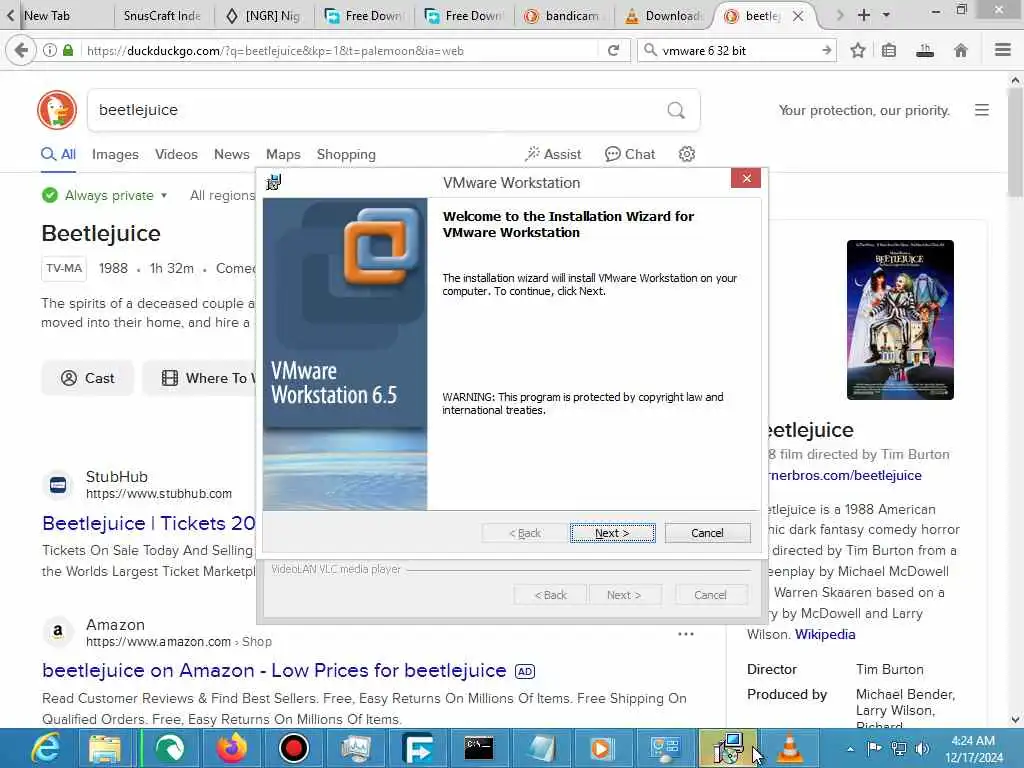Open the list all tabs dropdown arrow
Viewport: 1024px width, 768px height.
click(x=886, y=15)
